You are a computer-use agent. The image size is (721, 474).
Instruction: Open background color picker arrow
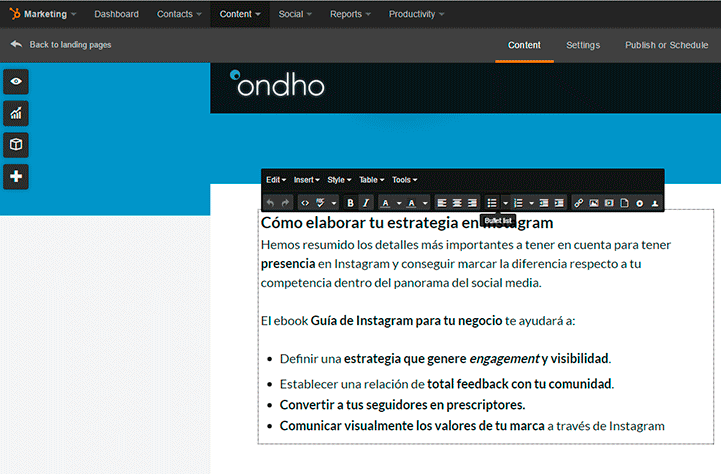coord(425,203)
